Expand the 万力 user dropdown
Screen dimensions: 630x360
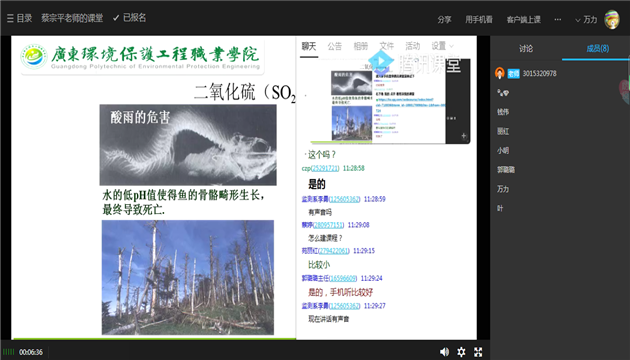click(586, 19)
